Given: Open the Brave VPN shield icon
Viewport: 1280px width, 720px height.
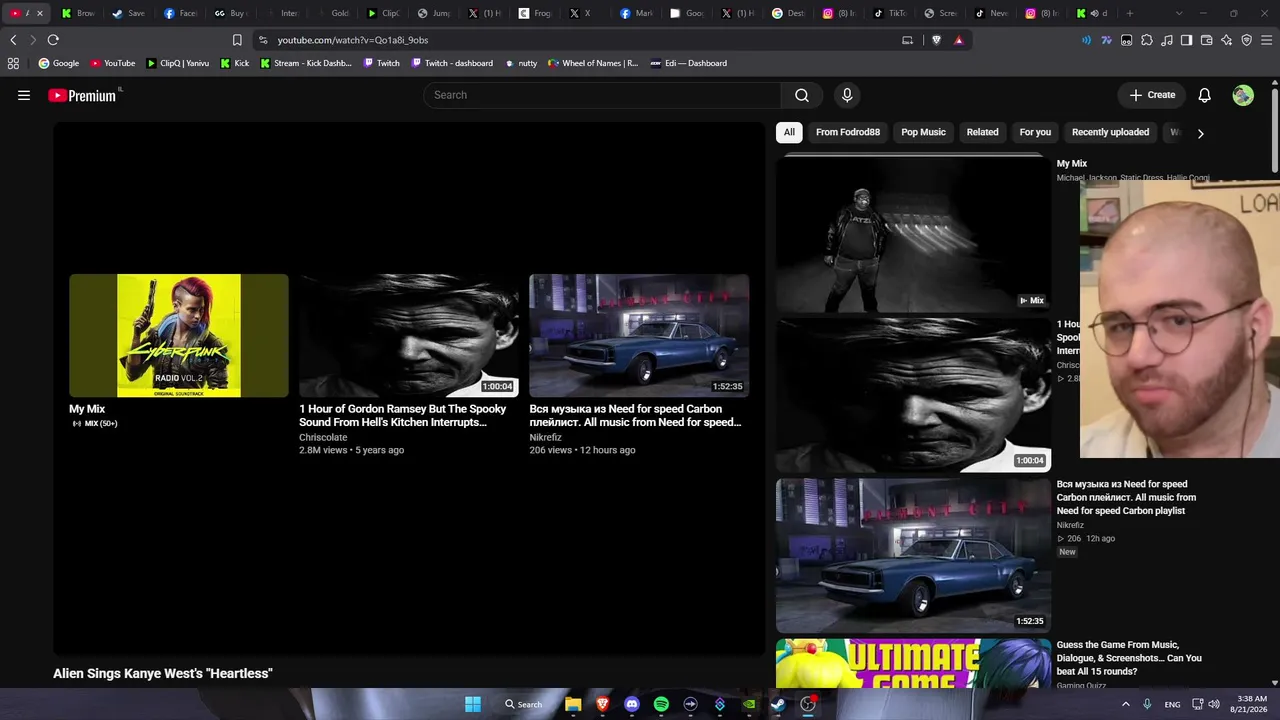Looking at the screenshot, I should coord(1247,40).
